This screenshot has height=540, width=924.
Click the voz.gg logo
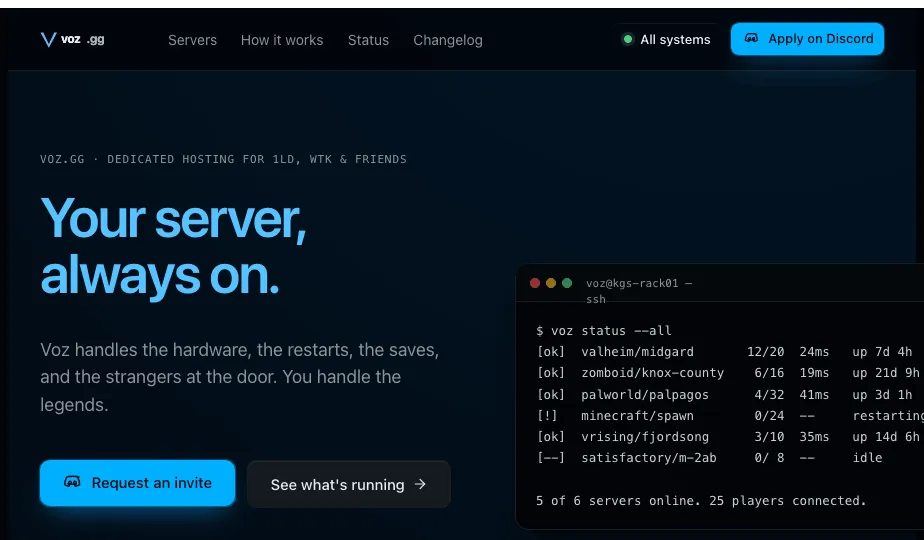[x=72, y=39]
